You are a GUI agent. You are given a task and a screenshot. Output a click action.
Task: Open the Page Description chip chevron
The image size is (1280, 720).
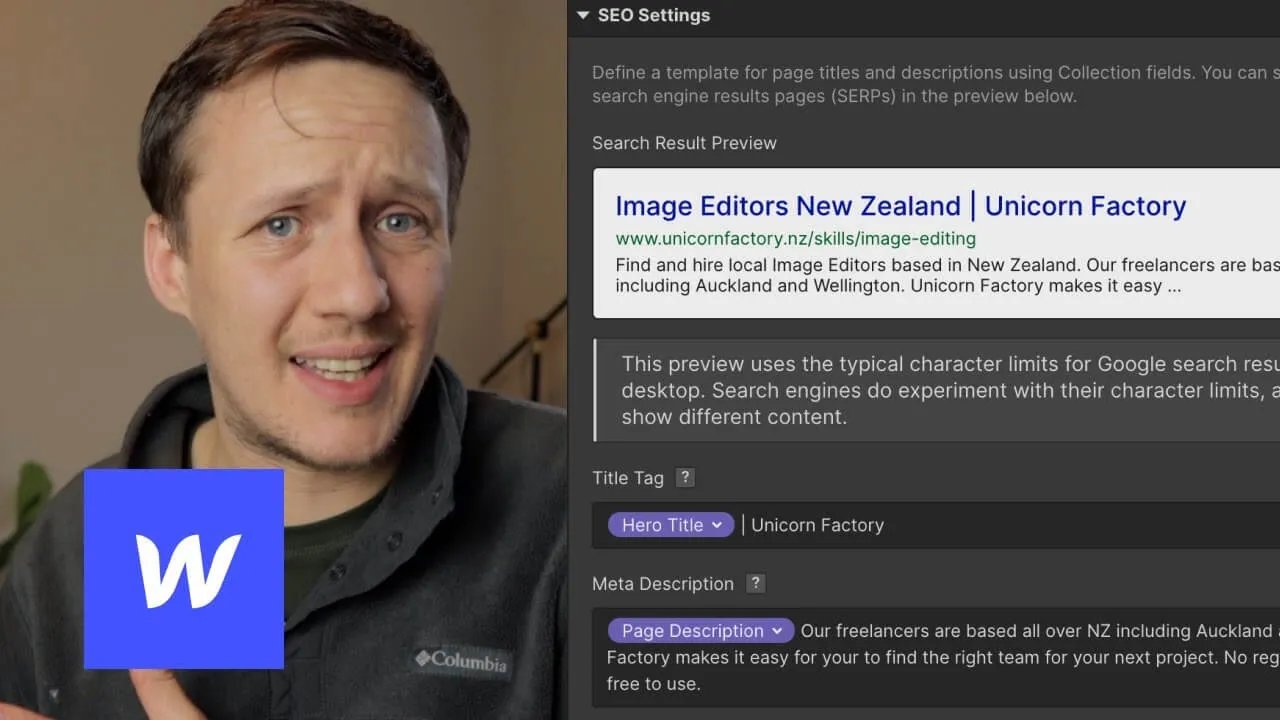tap(777, 631)
